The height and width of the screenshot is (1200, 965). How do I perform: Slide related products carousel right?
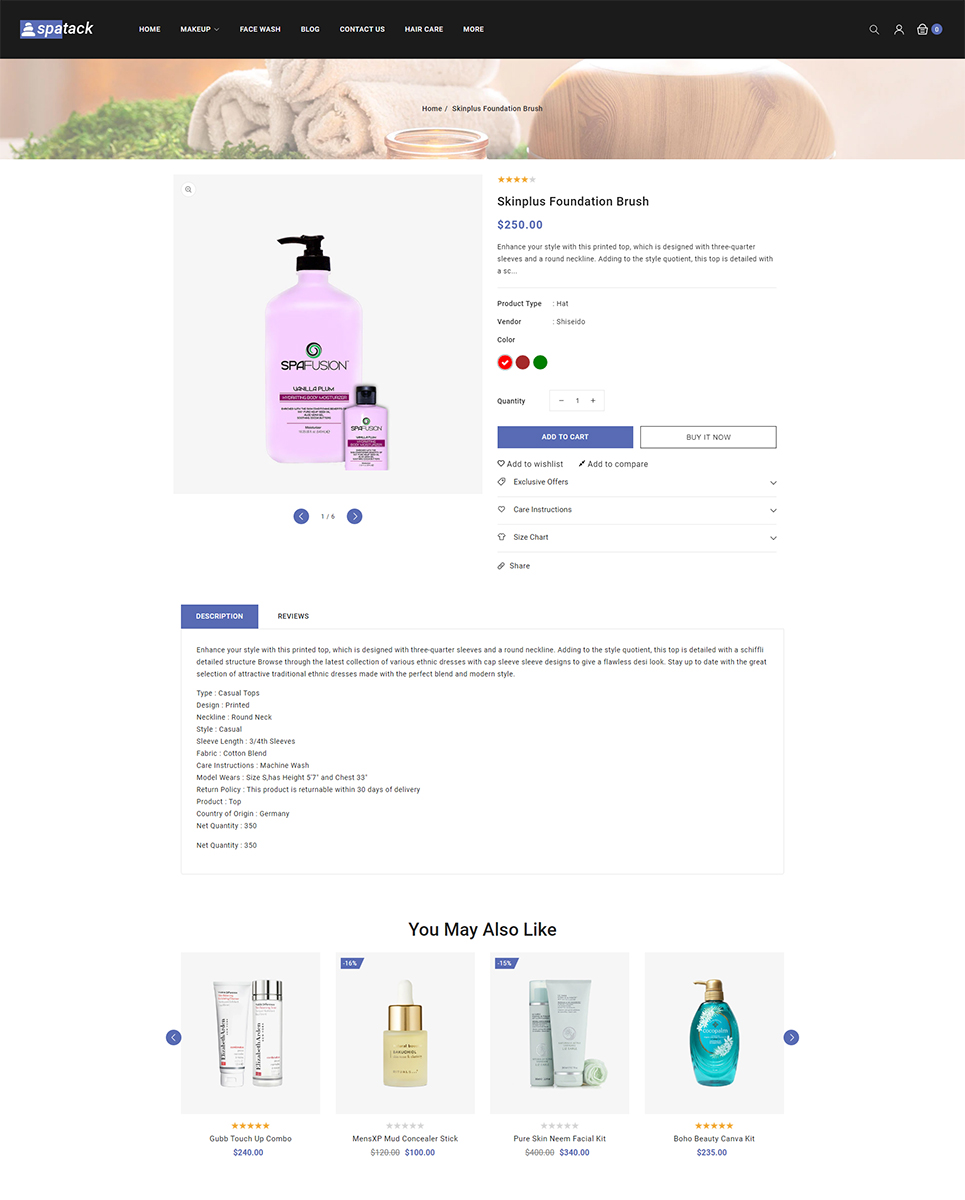pyautogui.click(x=791, y=1037)
